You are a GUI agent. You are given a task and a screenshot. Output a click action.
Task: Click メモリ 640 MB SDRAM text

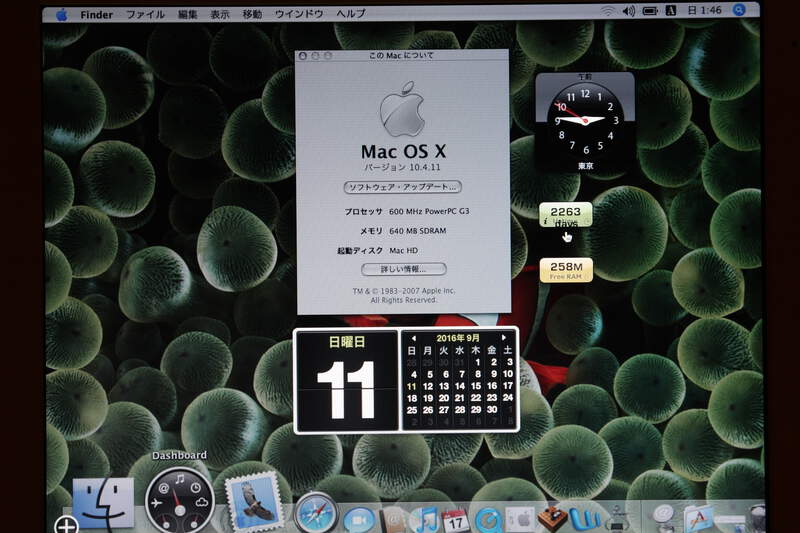click(403, 231)
